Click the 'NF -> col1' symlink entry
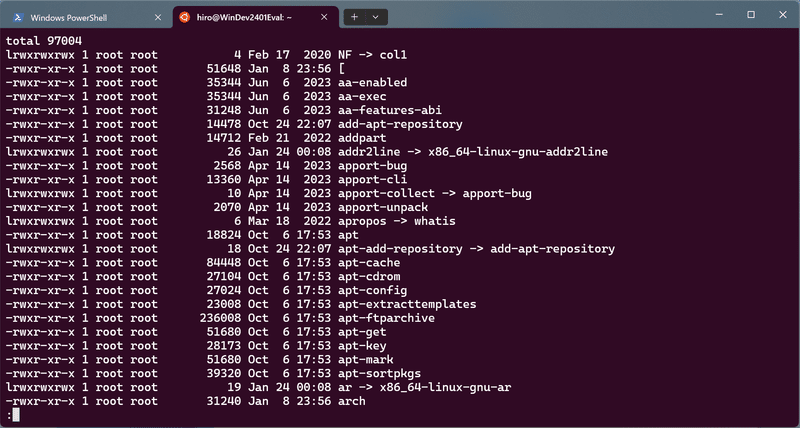Screen dimensions: 800x428 372,55
